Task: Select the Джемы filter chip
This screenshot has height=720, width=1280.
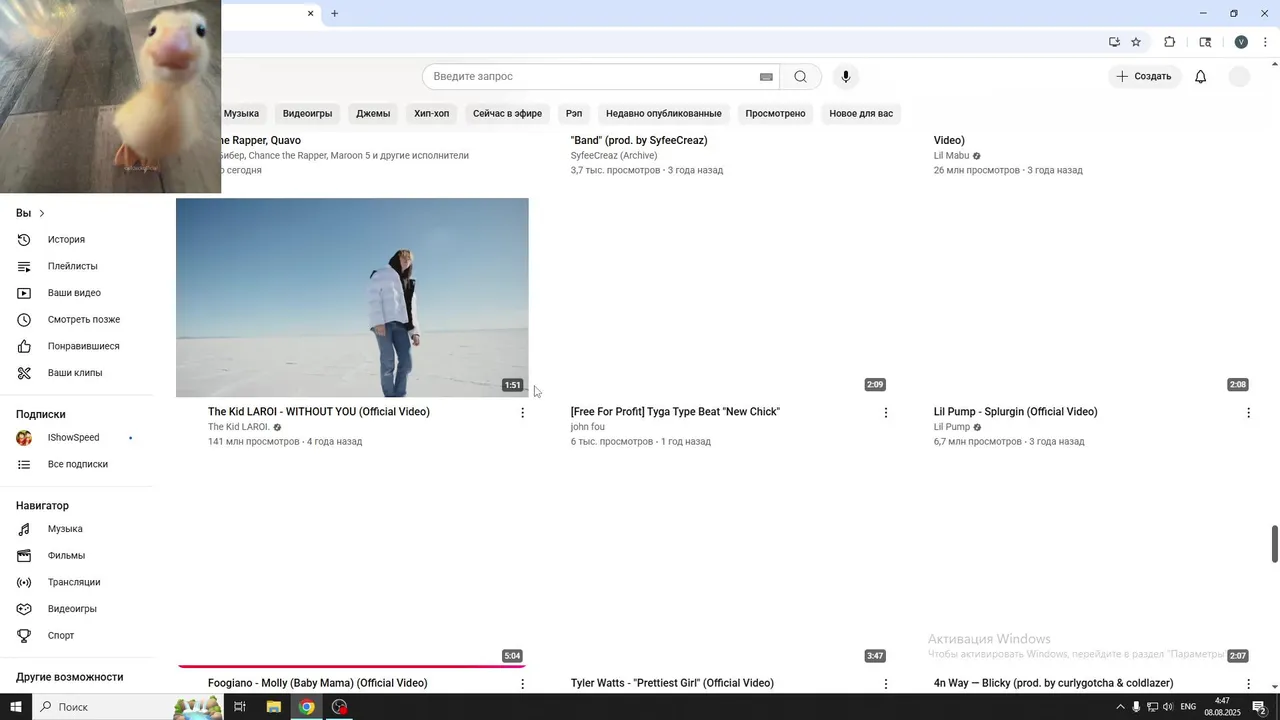Action: click(373, 114)
